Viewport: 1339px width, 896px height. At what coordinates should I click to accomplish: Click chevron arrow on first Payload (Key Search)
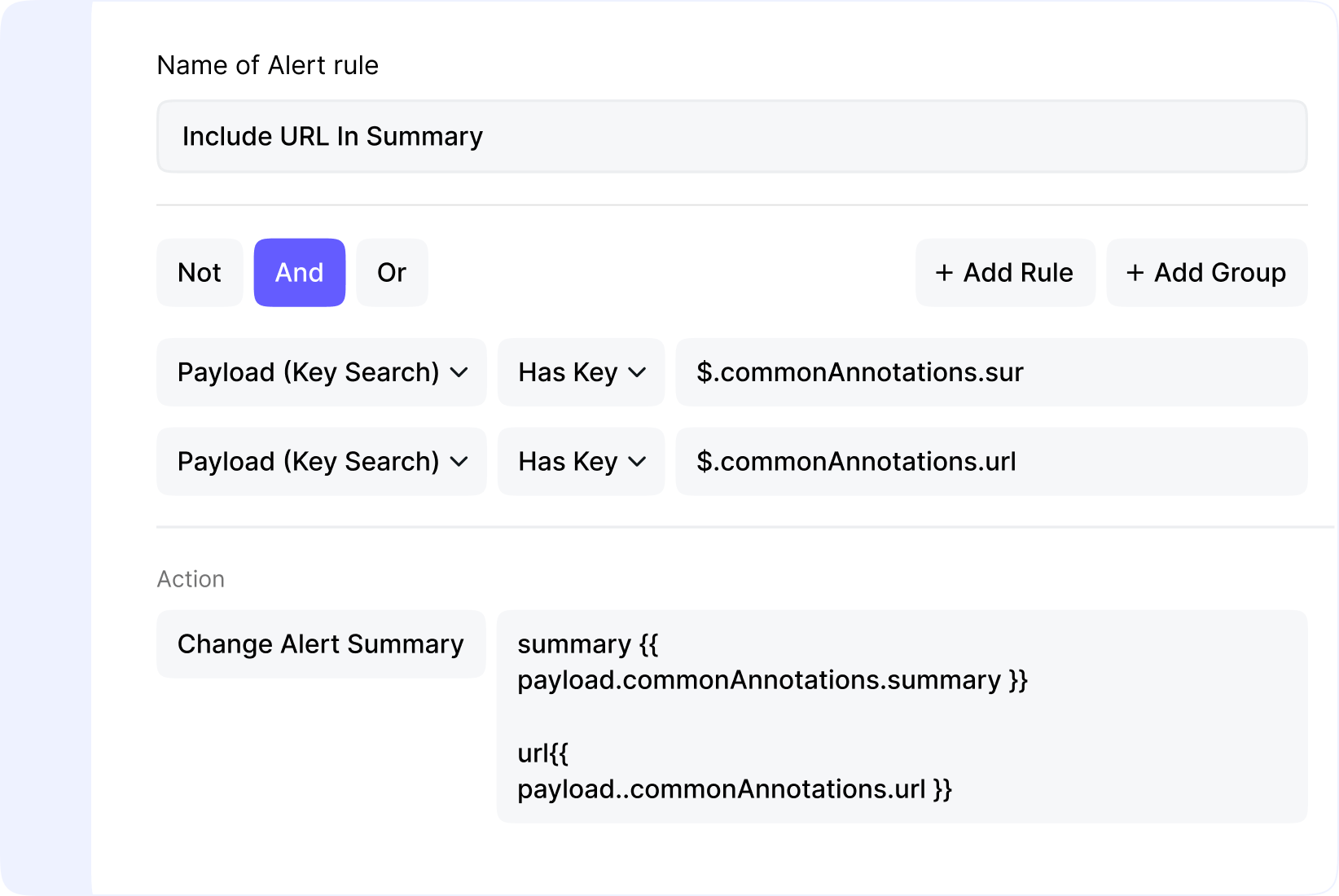(459, 373)
